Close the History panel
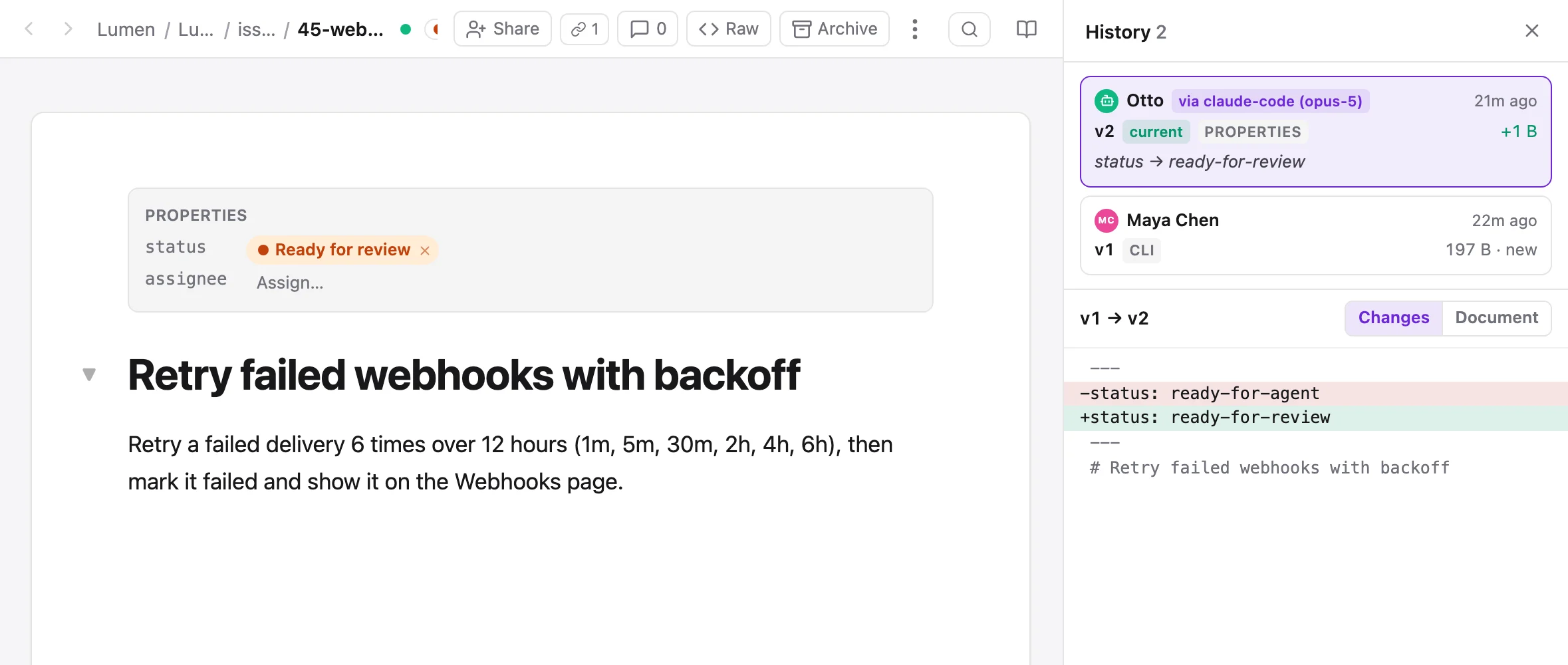Viewport: 1568px width, 665px height. point(1532,31)
